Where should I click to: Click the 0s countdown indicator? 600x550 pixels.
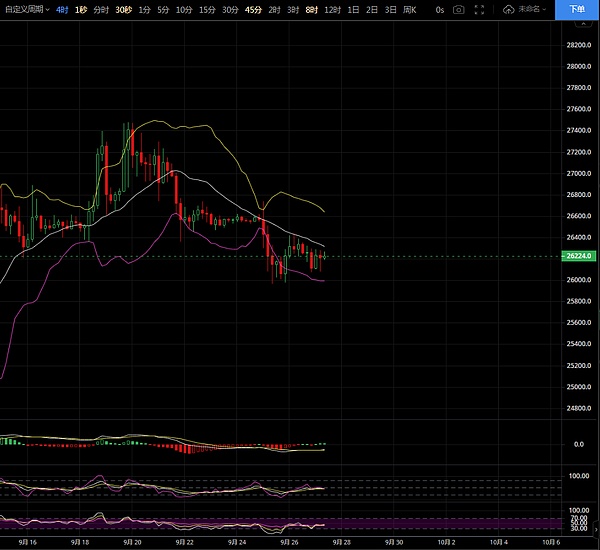(438, 9)
